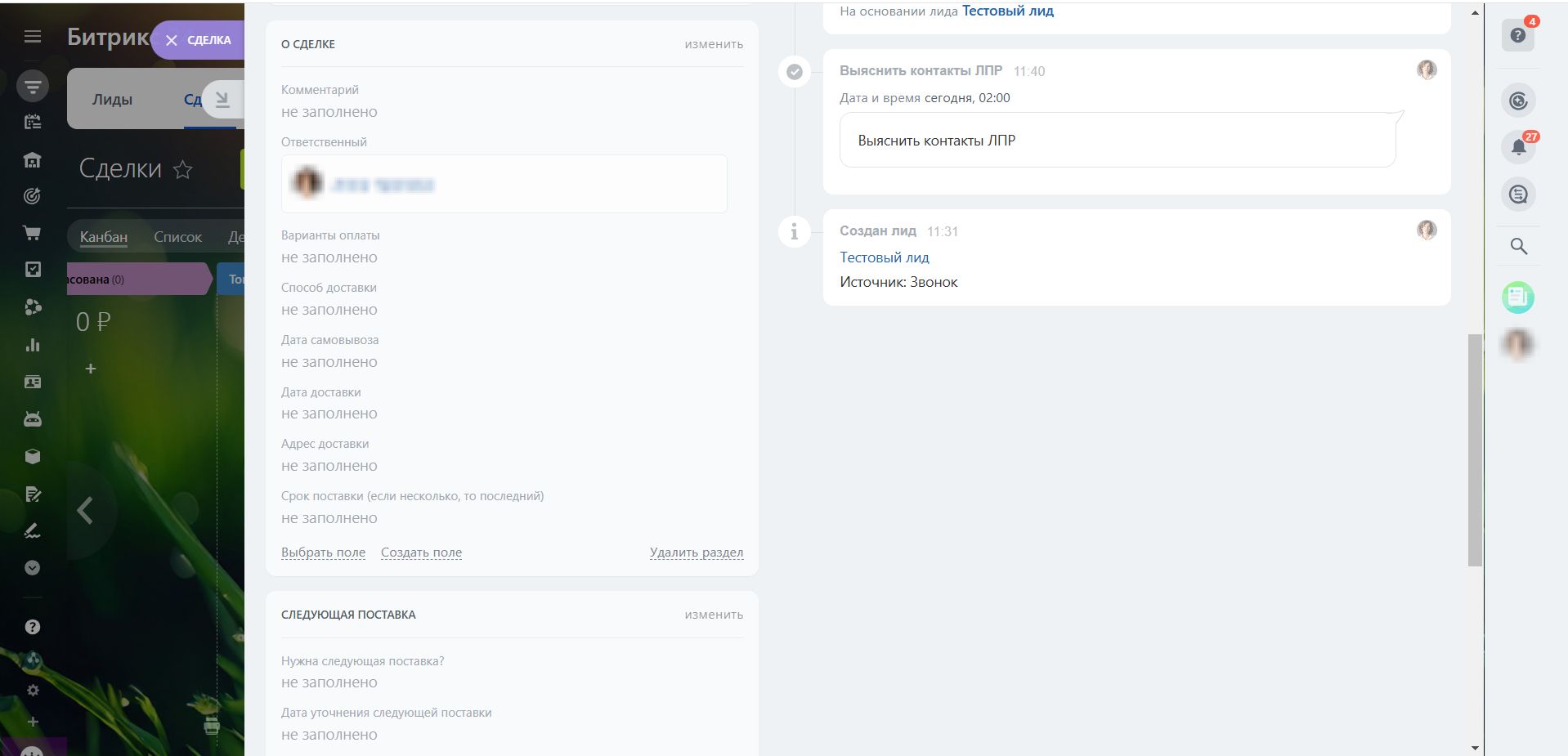Click изменить in the О сделке section
Viewport: 1568px width, 756px height.
tap(714, 44)
